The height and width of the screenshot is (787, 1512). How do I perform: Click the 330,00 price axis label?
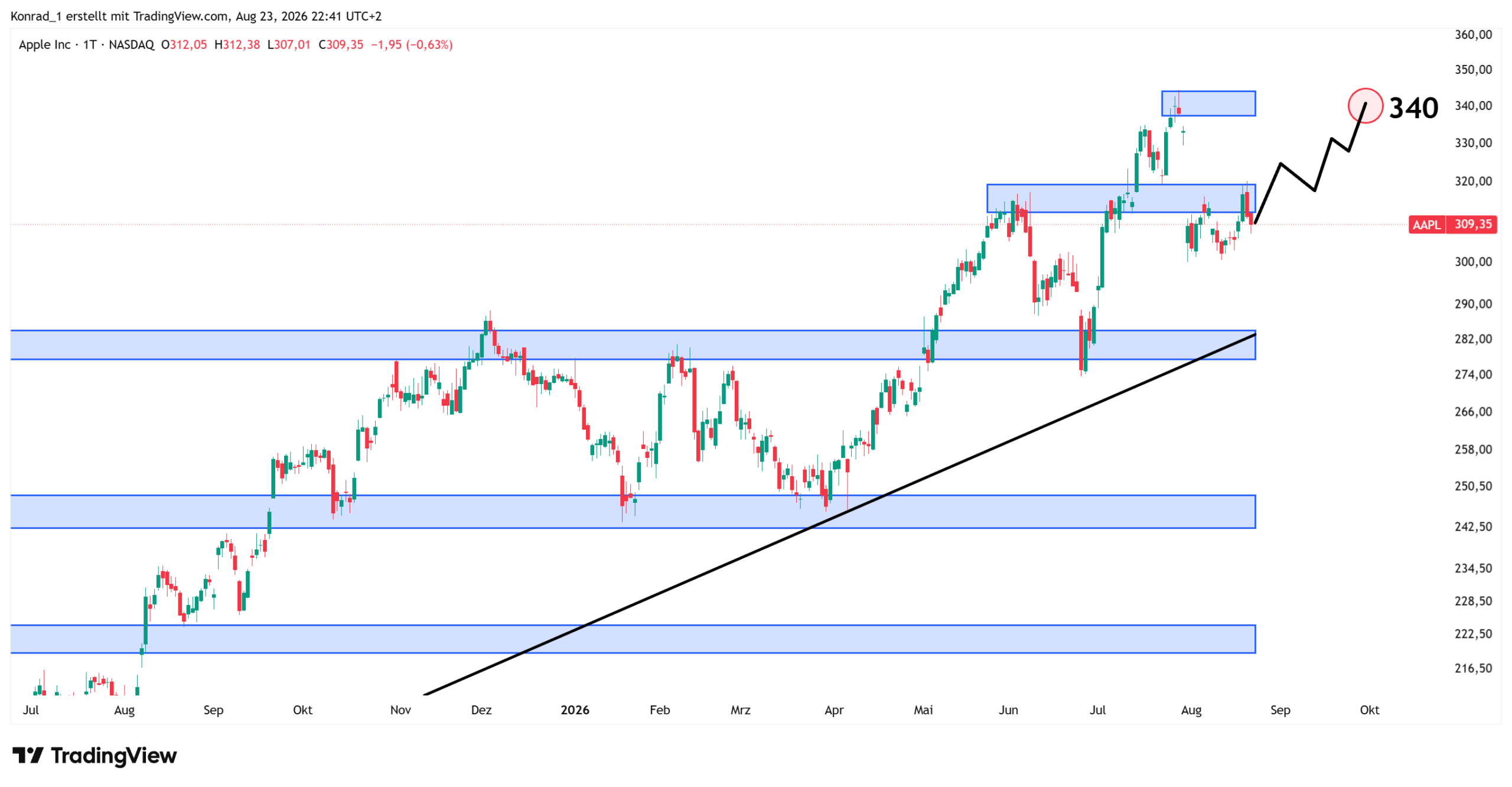point(1473,143)
